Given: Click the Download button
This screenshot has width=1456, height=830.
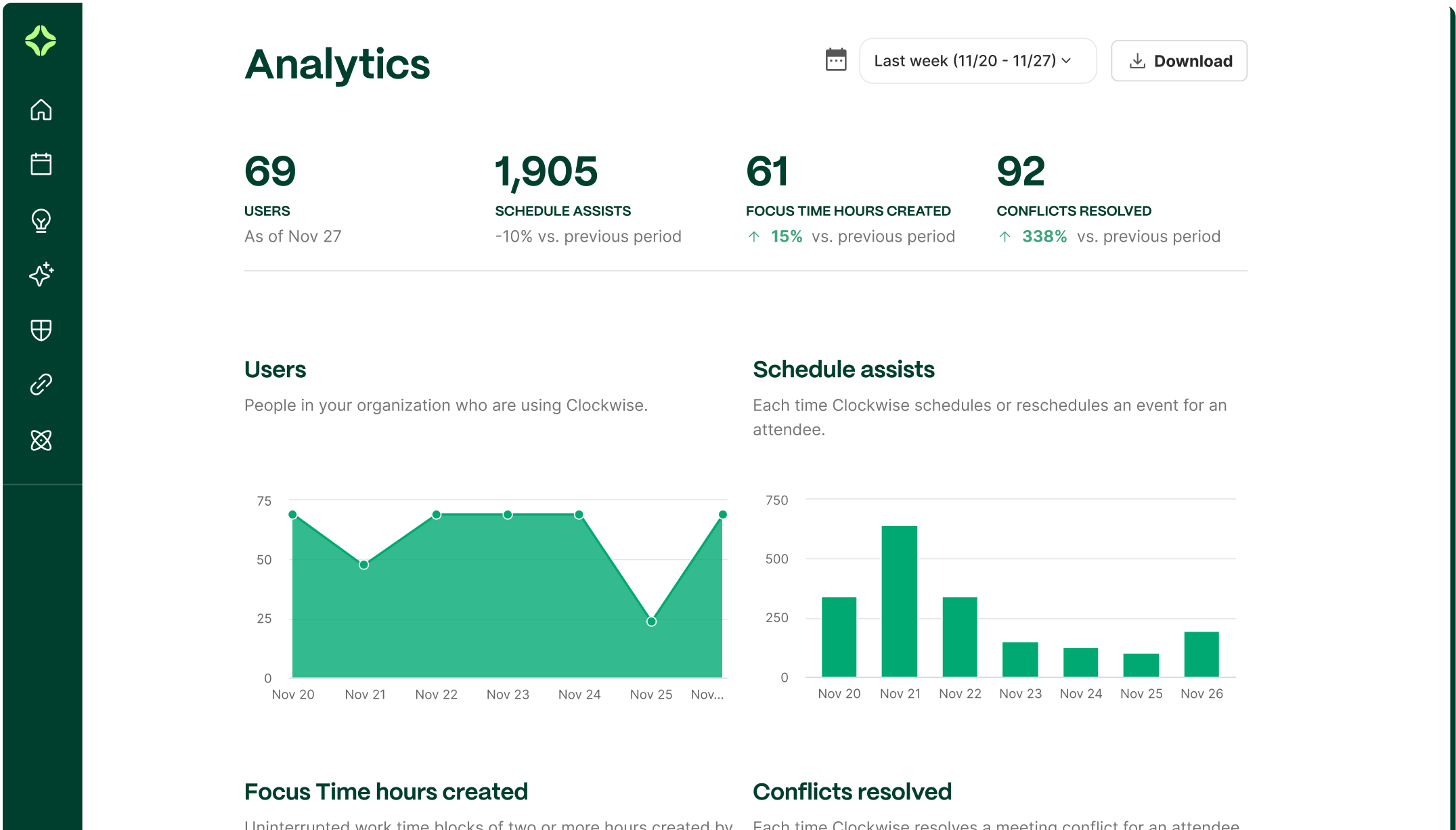Looking at the screenshot, I should point(1178,61).
